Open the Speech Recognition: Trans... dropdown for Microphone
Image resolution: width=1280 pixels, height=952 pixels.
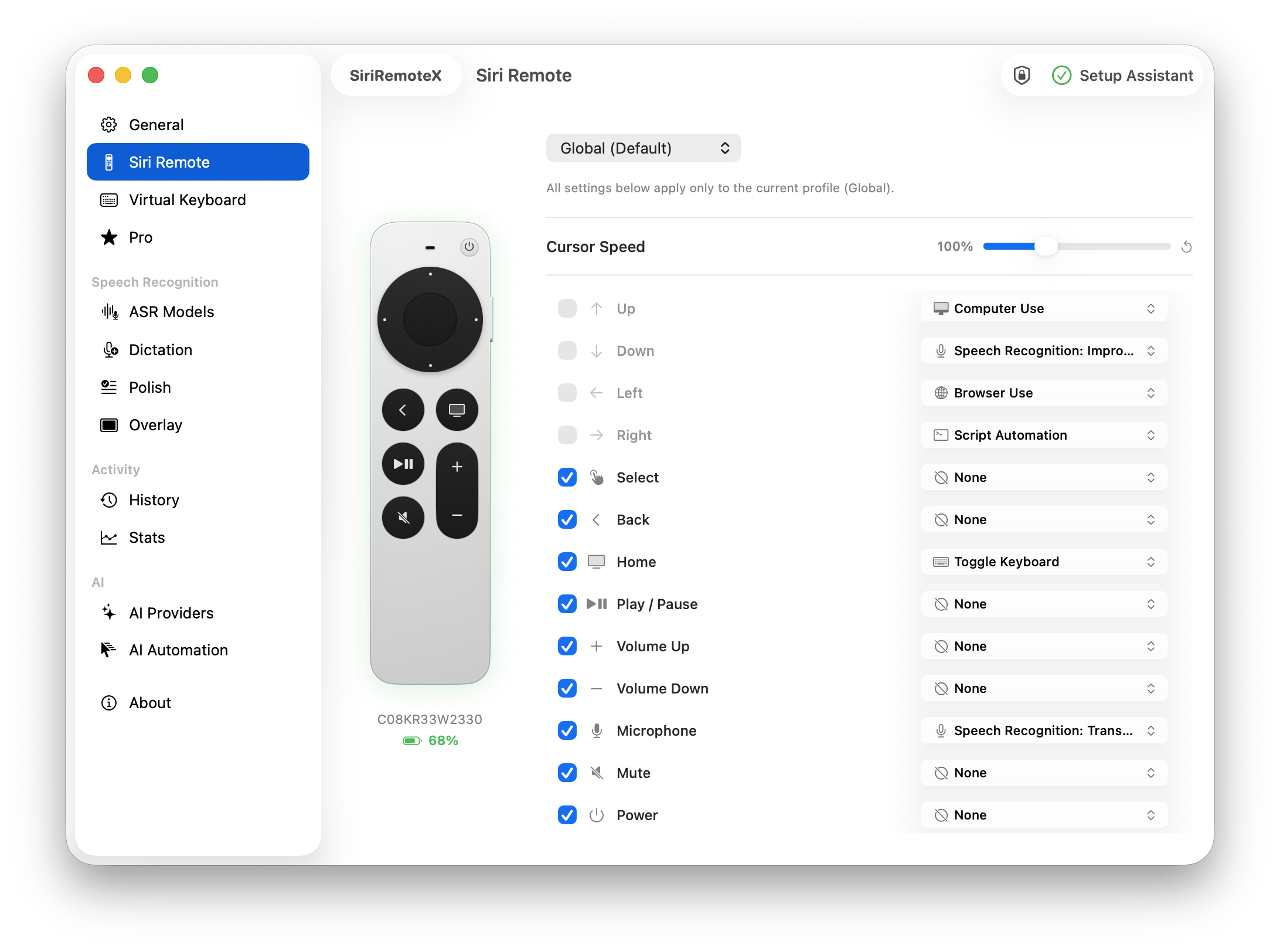pos(1044,731)
